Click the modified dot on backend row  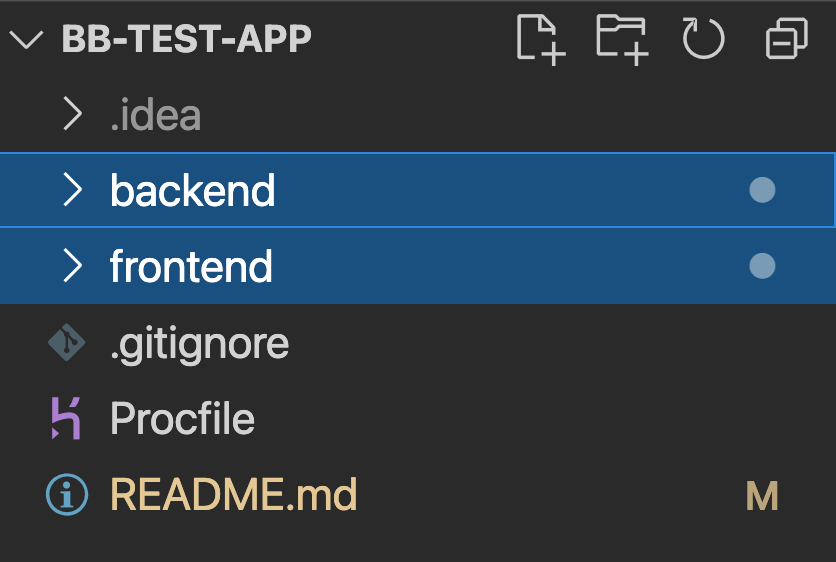[762, 190]
